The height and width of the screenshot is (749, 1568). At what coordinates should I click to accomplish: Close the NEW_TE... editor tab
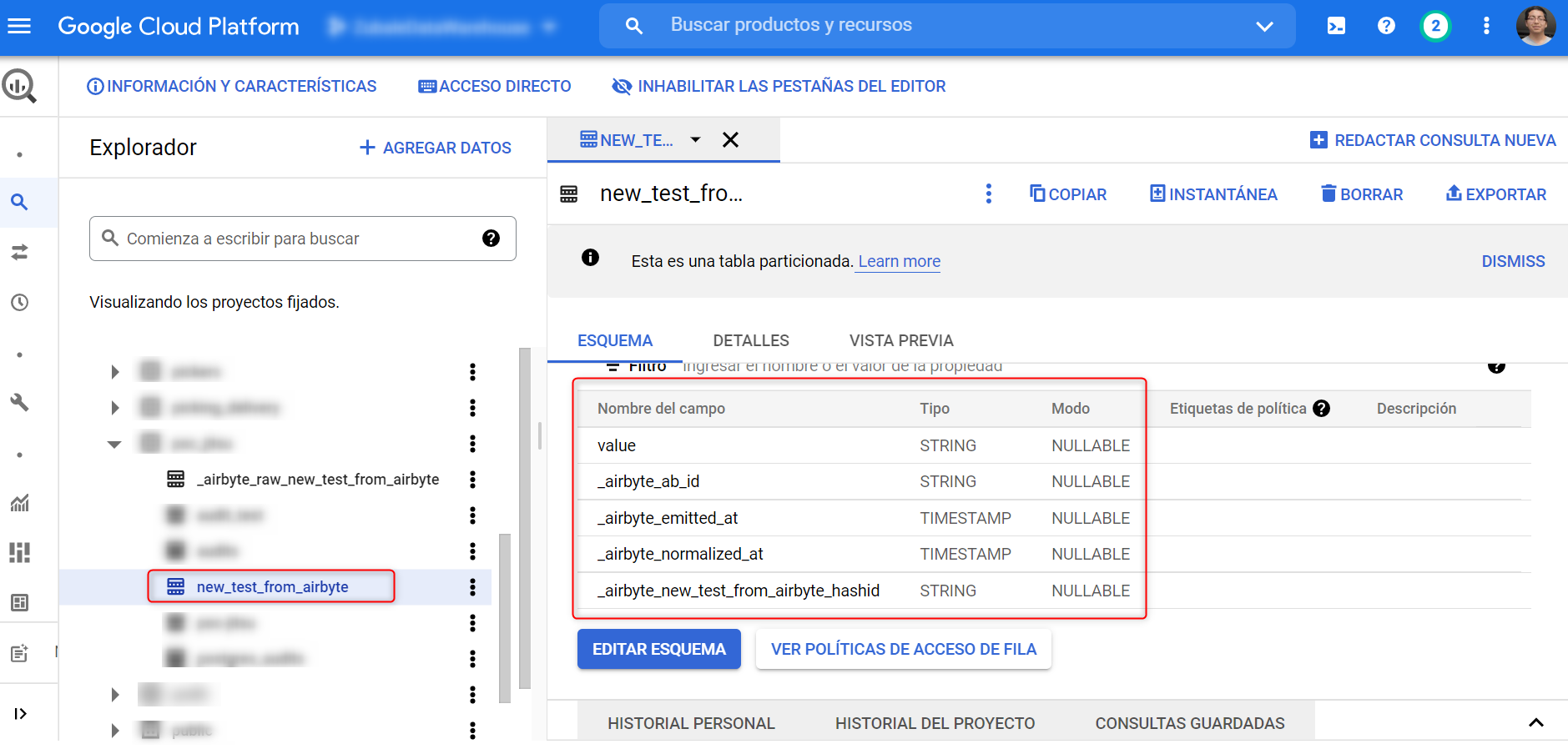pos(730,140)
